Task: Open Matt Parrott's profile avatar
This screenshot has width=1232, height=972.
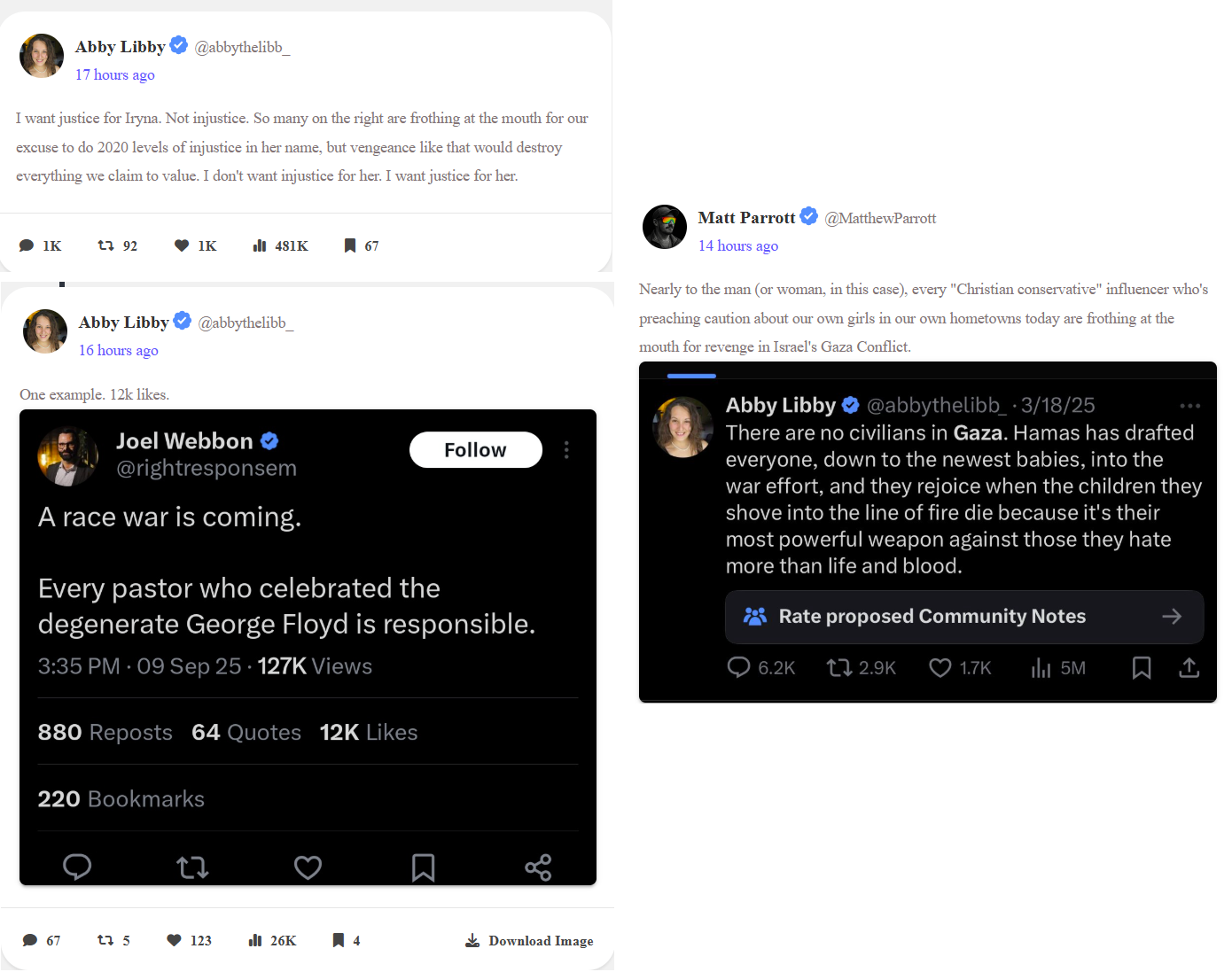Action: pos(665,227)
